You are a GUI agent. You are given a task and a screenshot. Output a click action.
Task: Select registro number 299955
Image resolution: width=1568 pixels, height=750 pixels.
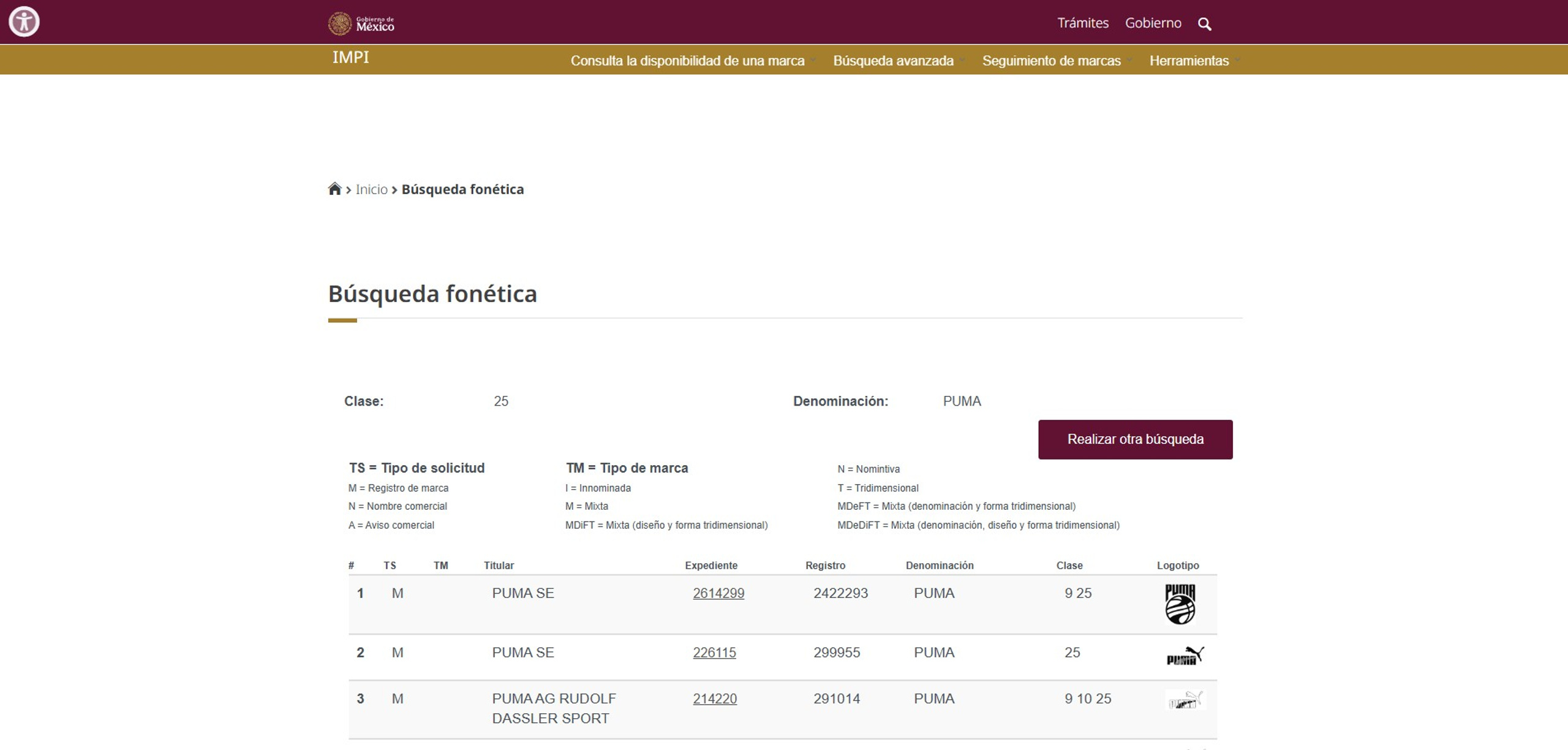point(837,653)
